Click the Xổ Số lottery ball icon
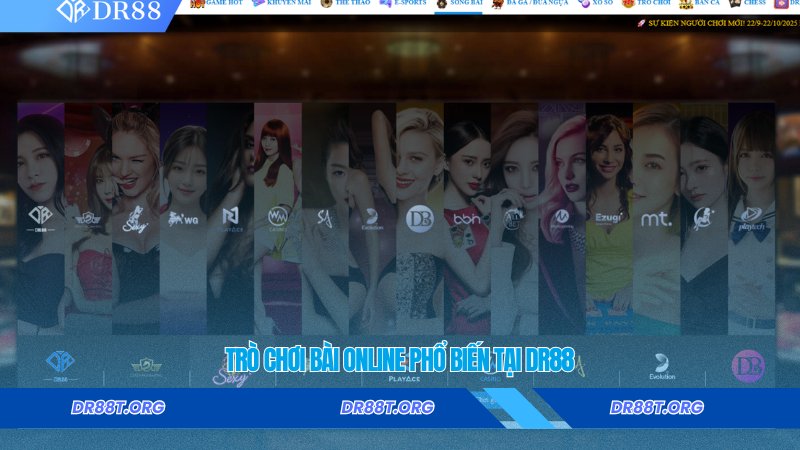Viewport: 800px width, 450px height. [584, 4]
